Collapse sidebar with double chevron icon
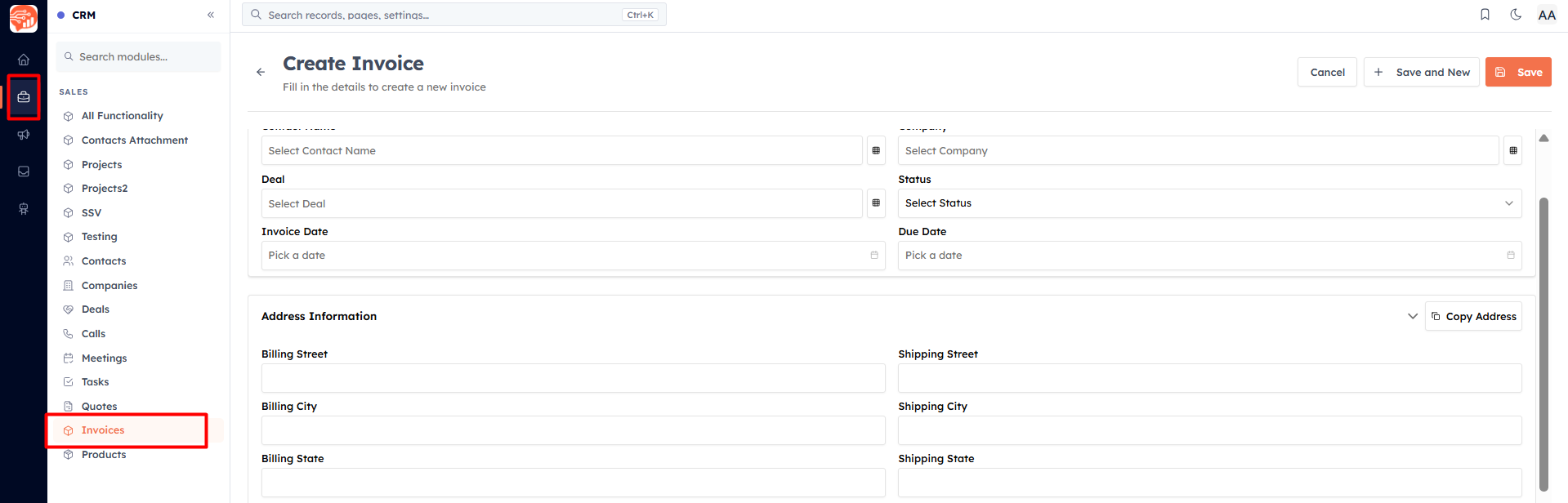Image resolution: width=1568 pixels, height=503 pixels. point(211,15)
